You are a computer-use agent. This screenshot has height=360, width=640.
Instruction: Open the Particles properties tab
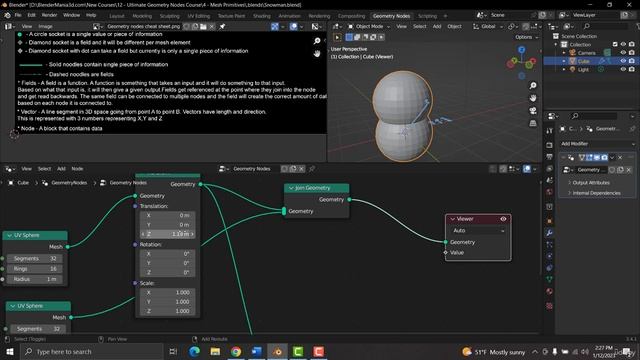coord(549,244)
